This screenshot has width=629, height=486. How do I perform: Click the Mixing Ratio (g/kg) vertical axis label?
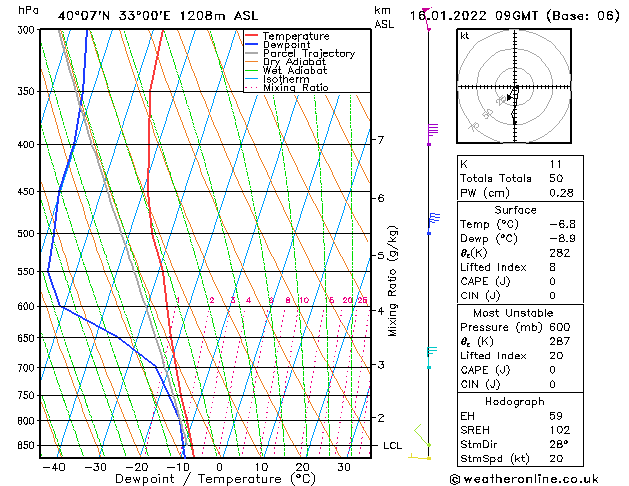(x=392, y=281)
